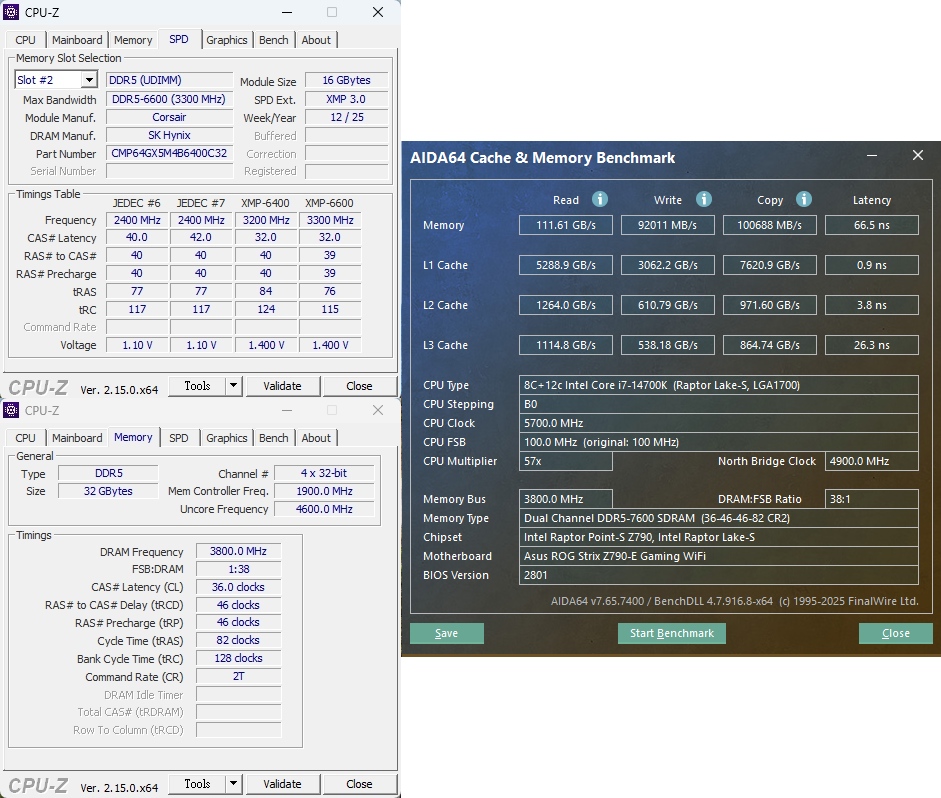The image size is (941, 798).
Task: Open Mainboard tab in bottom CPU-Z window
Action: point(77,438)
